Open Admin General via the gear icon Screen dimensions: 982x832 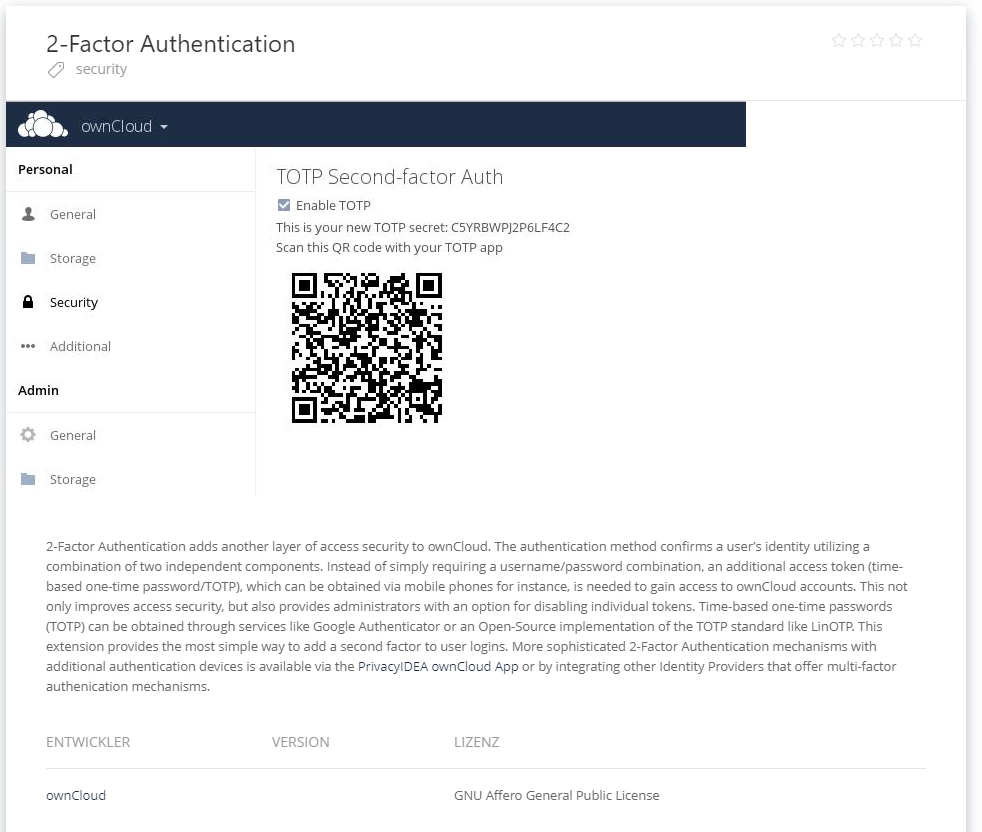tap(28, 435)
